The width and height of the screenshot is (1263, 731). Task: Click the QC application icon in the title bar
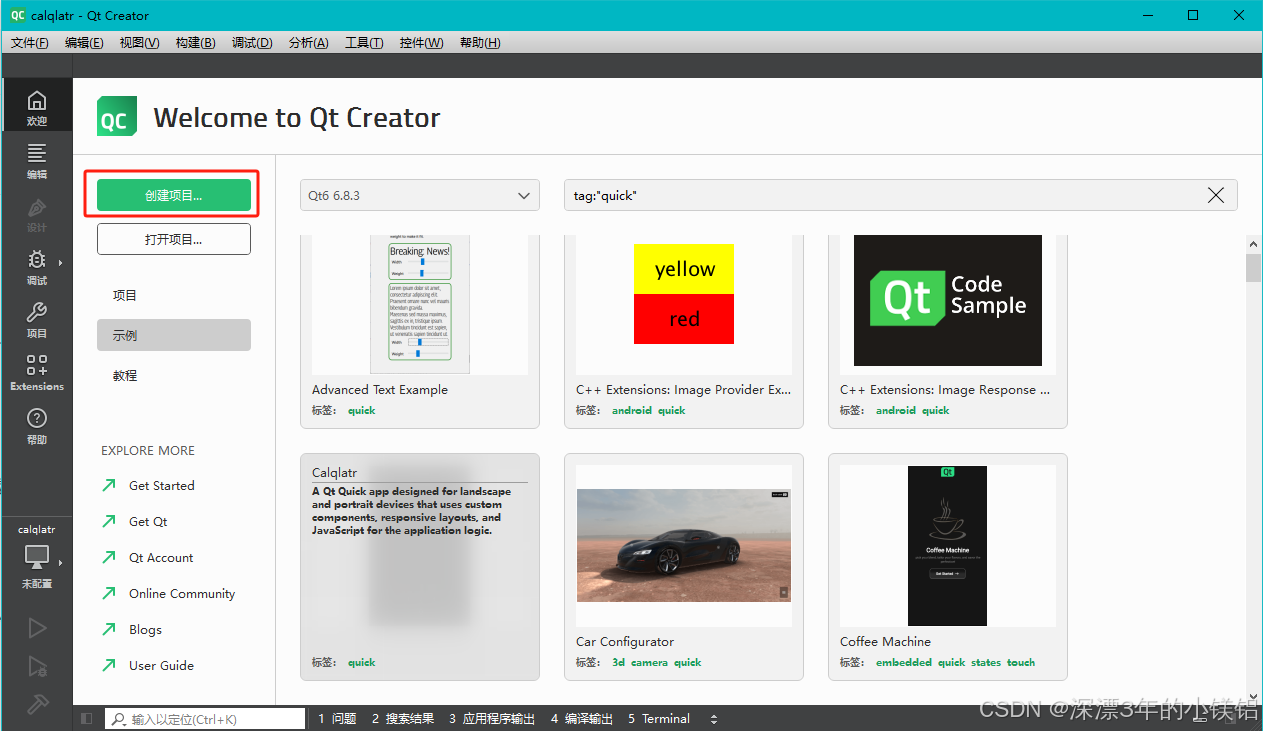[18, 15]
